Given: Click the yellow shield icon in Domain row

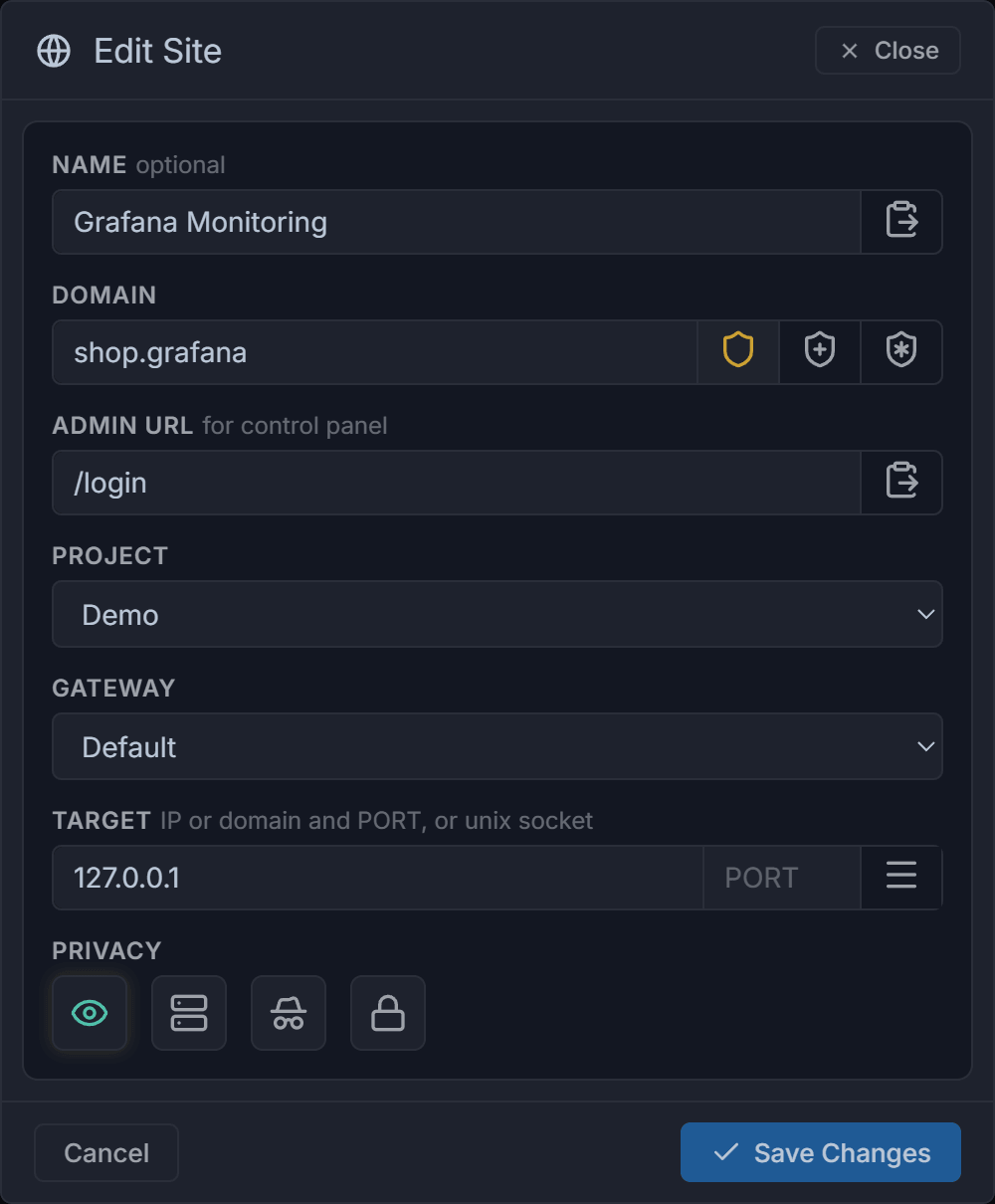Looking at the screenshot, I should 737,351.
